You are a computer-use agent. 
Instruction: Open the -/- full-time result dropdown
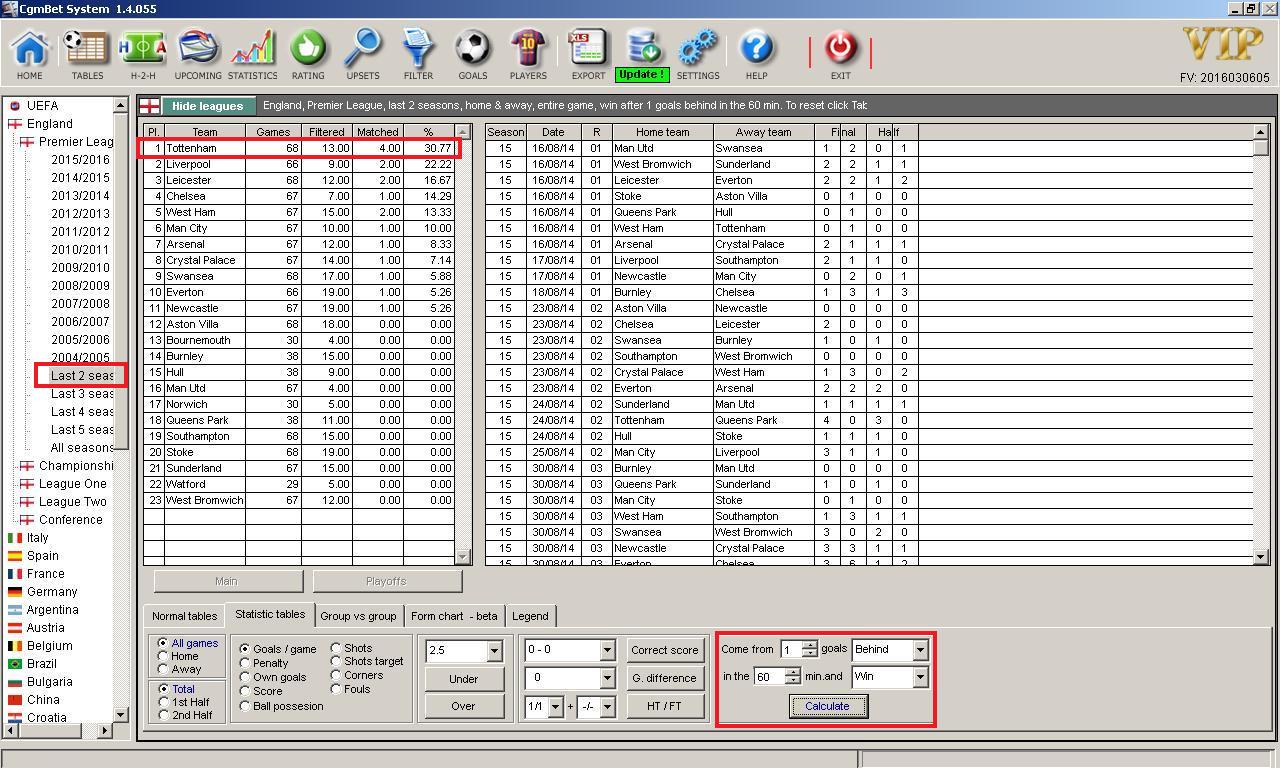[x=606, y=707]
